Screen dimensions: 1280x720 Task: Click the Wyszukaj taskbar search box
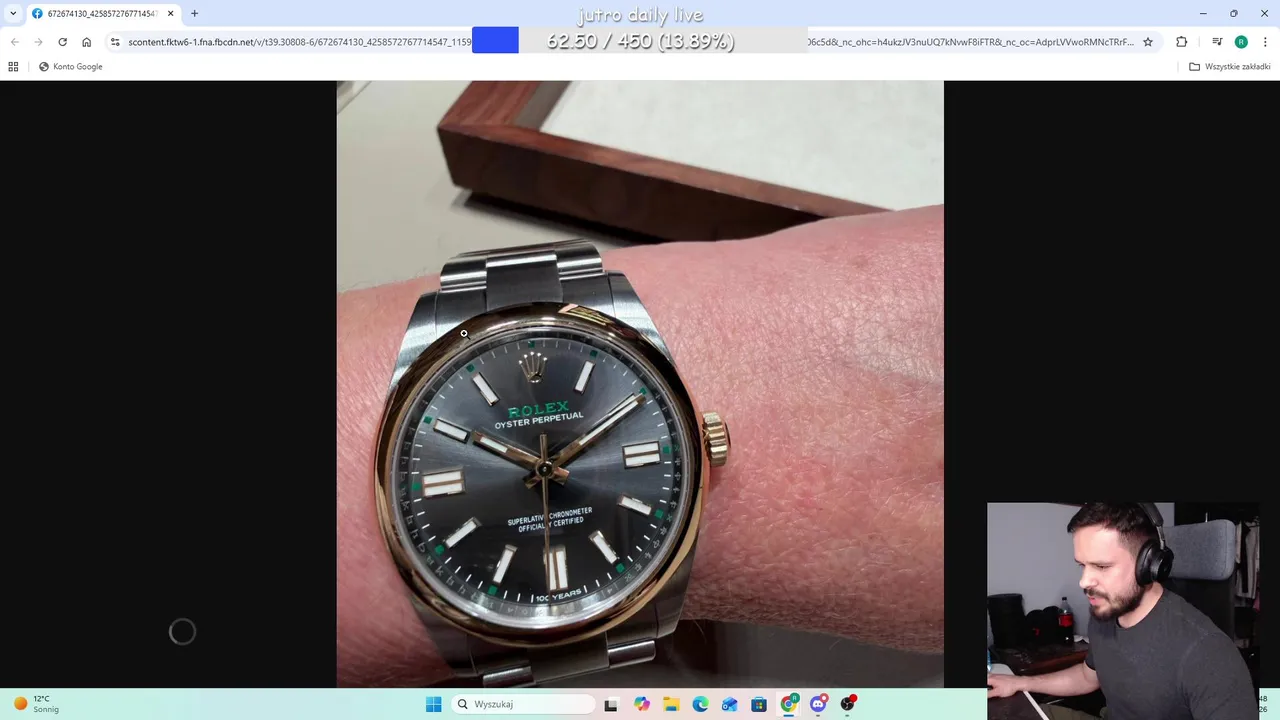(x=524, y=704)
